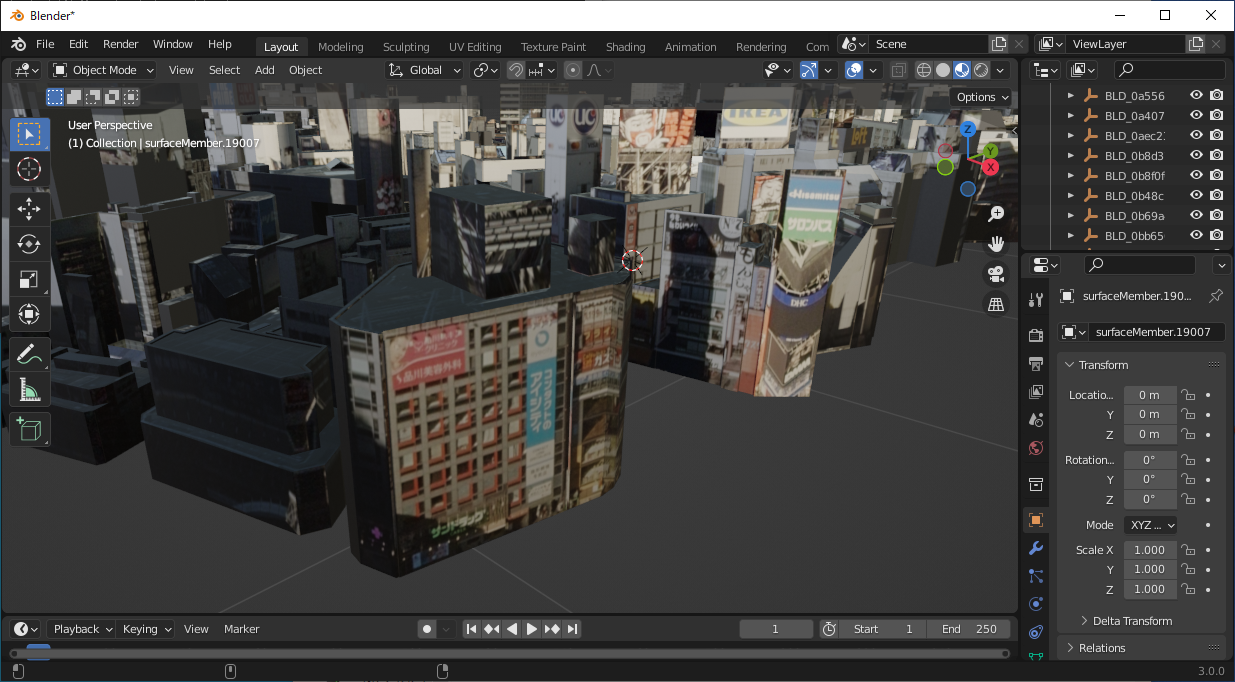This screenshot has height=682, width=1235.
Task: Click the Blender logo menu icon
Action: (19, 44)
